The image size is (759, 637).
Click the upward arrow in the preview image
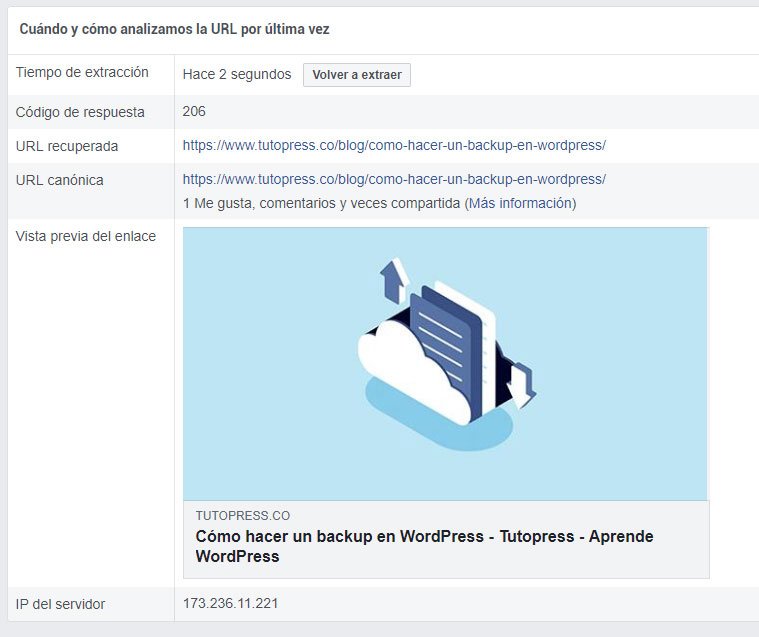coord(395,281)
